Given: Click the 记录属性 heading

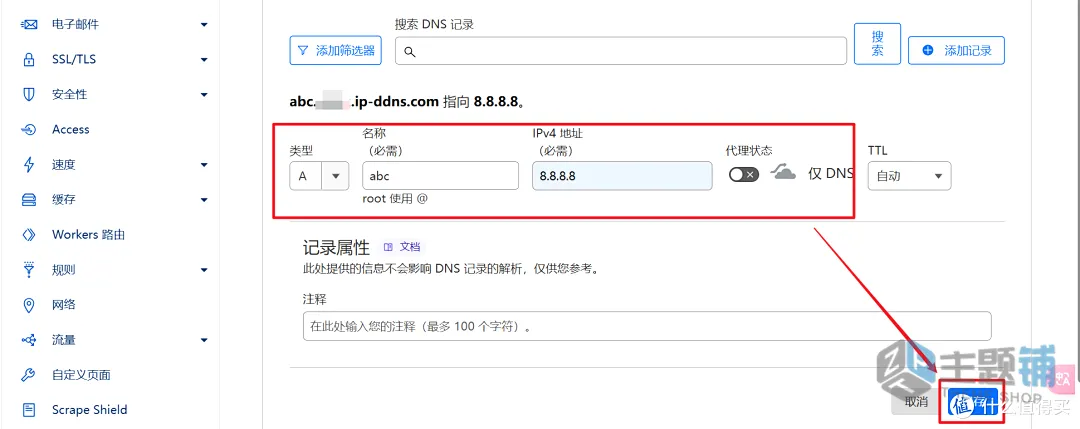Looking at the screenshot, I should (x=336, y=248).
